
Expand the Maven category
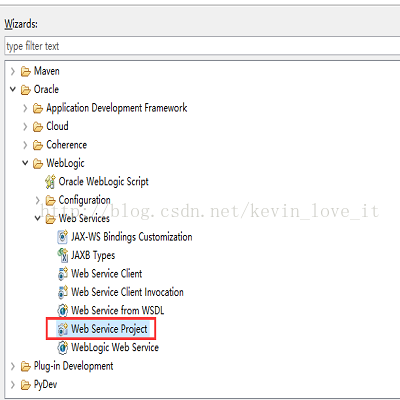coord(13,71)
